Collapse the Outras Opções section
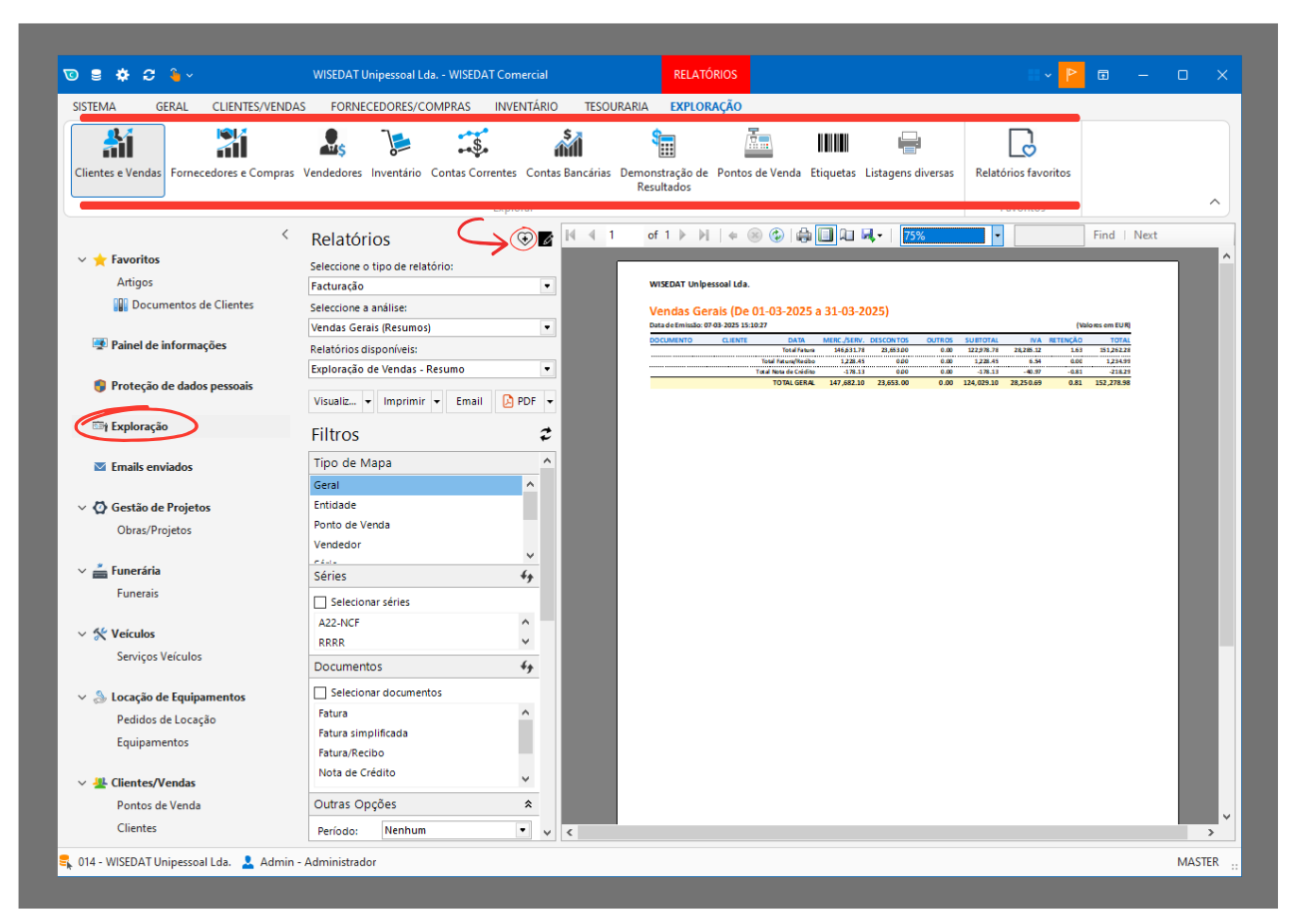 (528, 804)
